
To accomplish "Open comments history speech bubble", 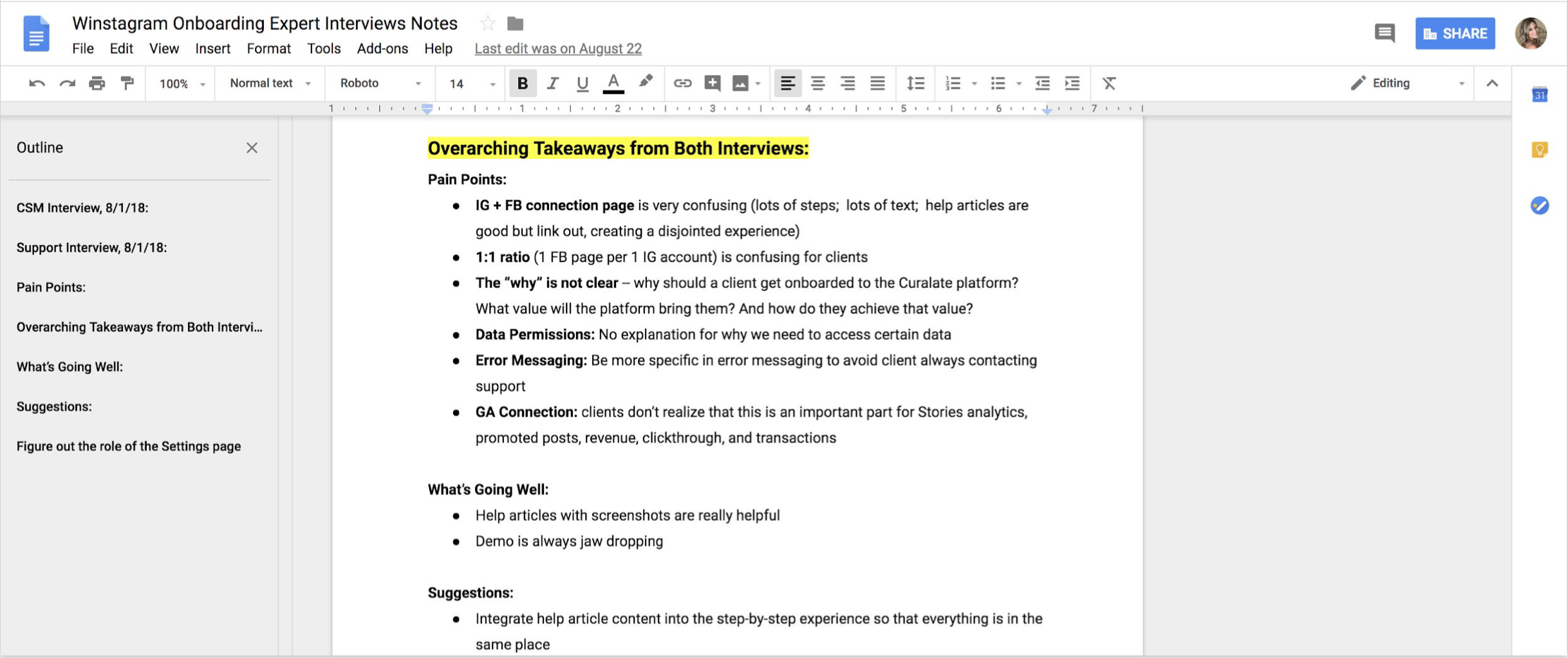I will coord(1385,33).
